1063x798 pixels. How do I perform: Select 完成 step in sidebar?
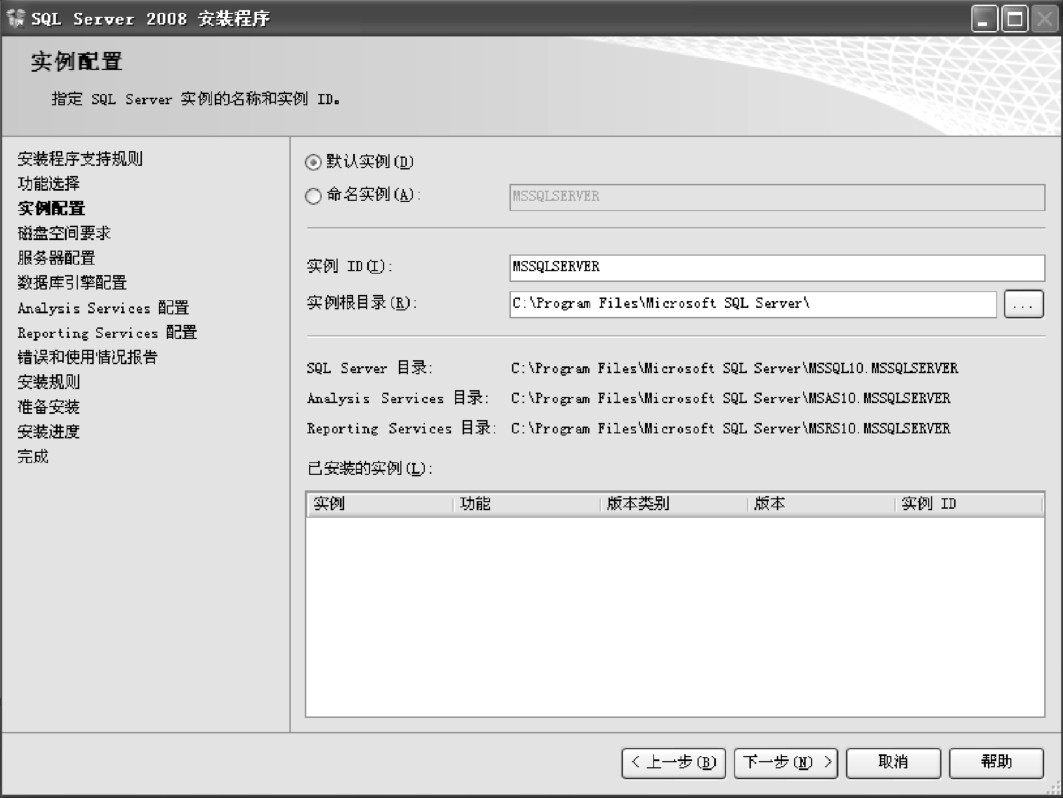(x=33, y=456)
